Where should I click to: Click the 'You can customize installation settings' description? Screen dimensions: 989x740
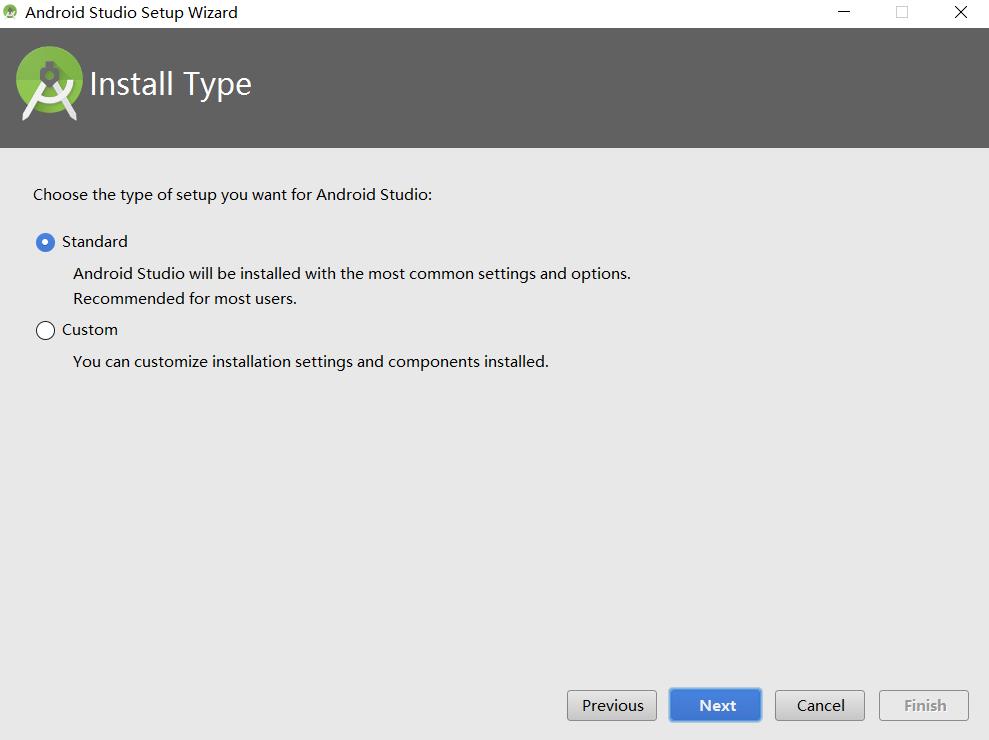coord(311,361)
